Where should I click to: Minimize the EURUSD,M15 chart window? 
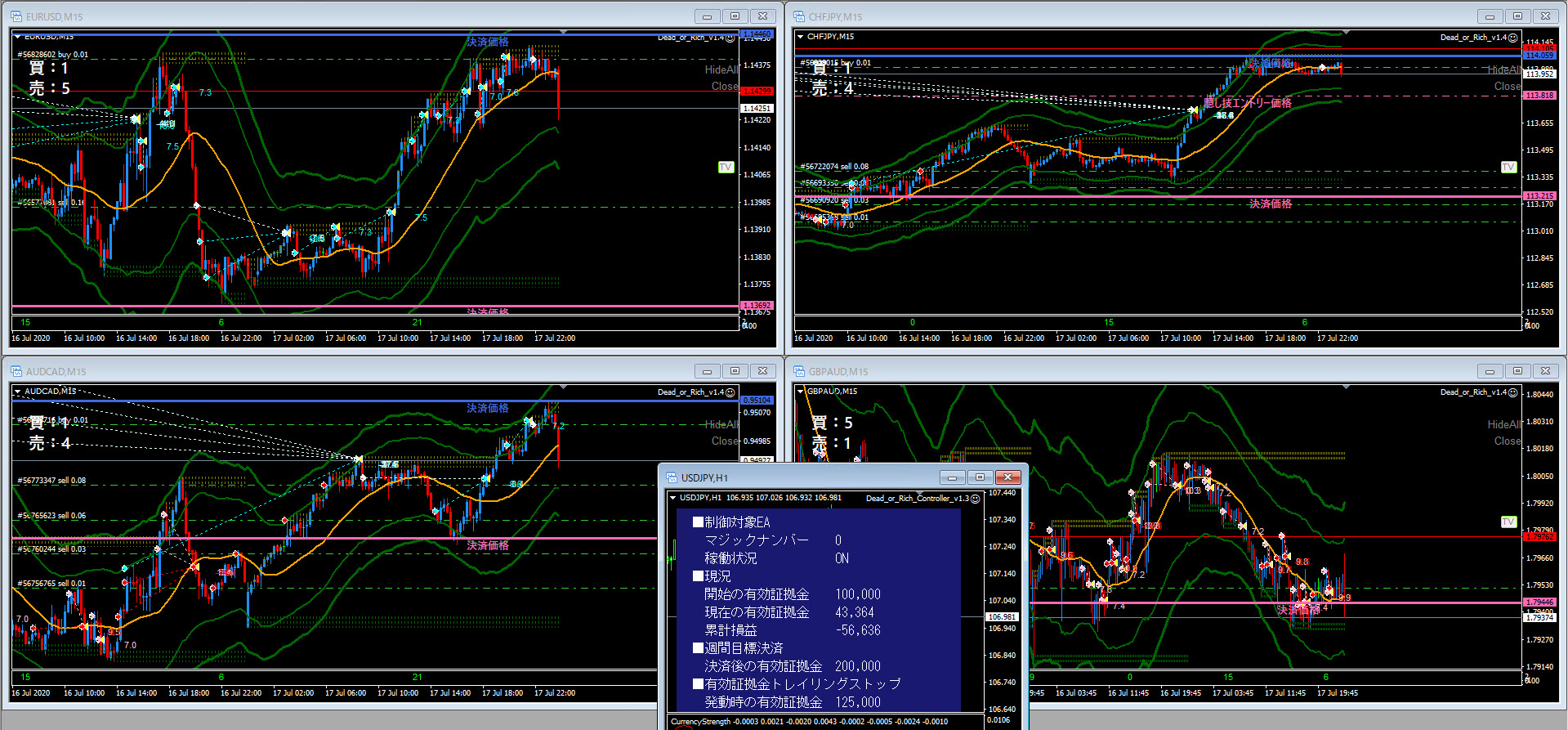point(708,16)
